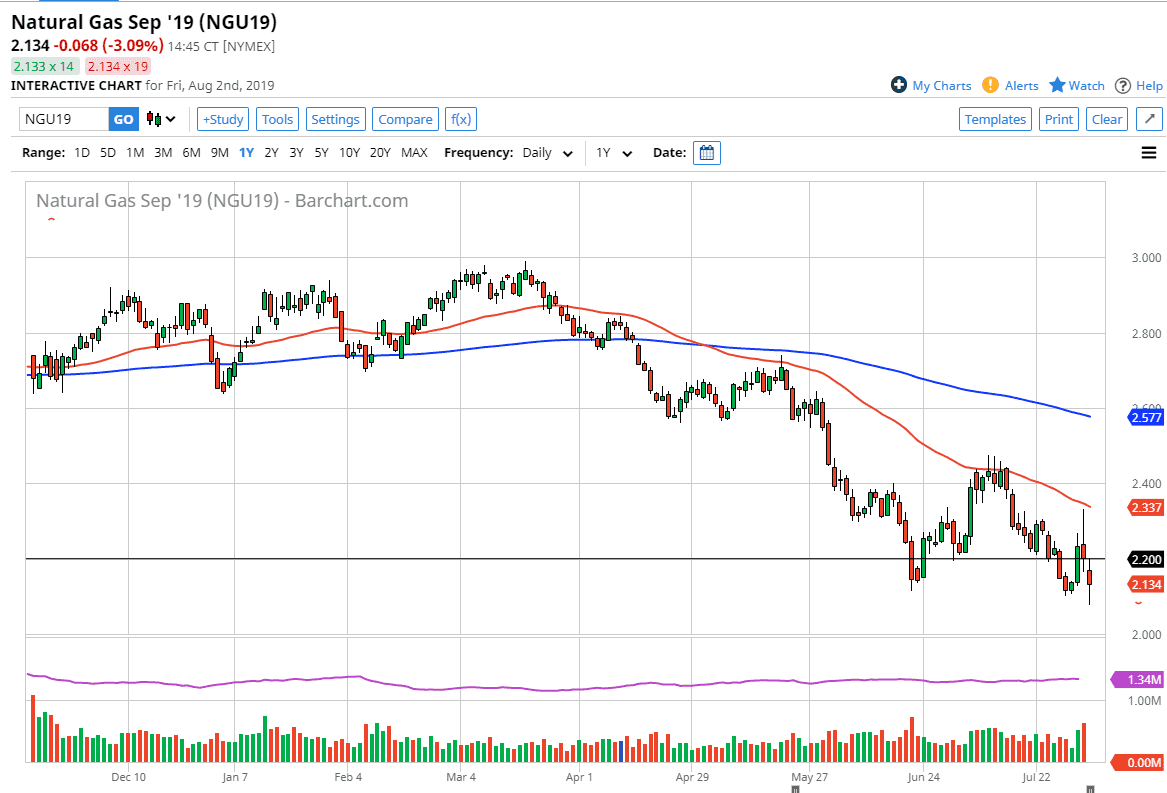Open the 1Y period dropdown

tap(614, 153)
